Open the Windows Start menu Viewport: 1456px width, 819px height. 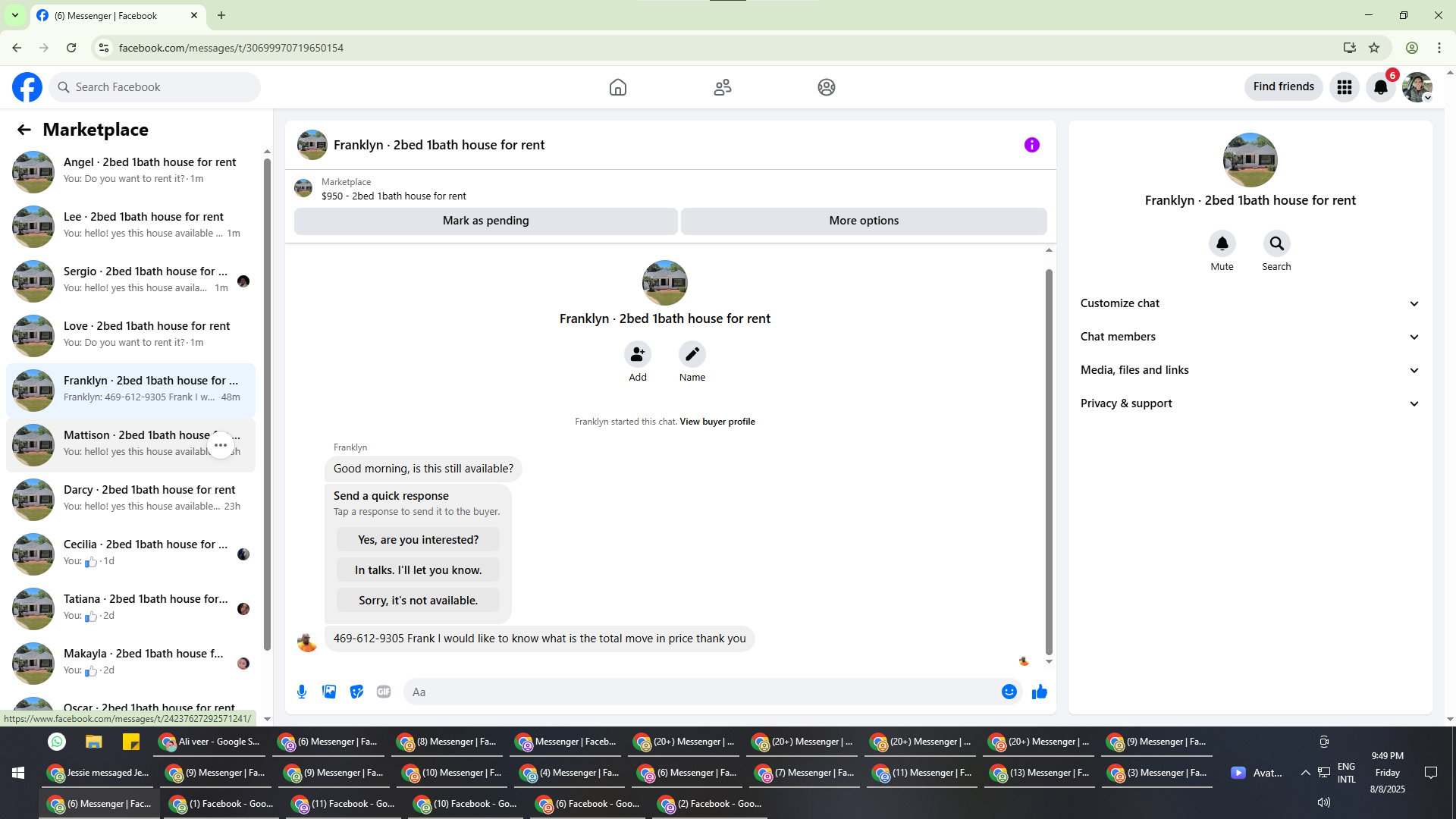(18, 773)
